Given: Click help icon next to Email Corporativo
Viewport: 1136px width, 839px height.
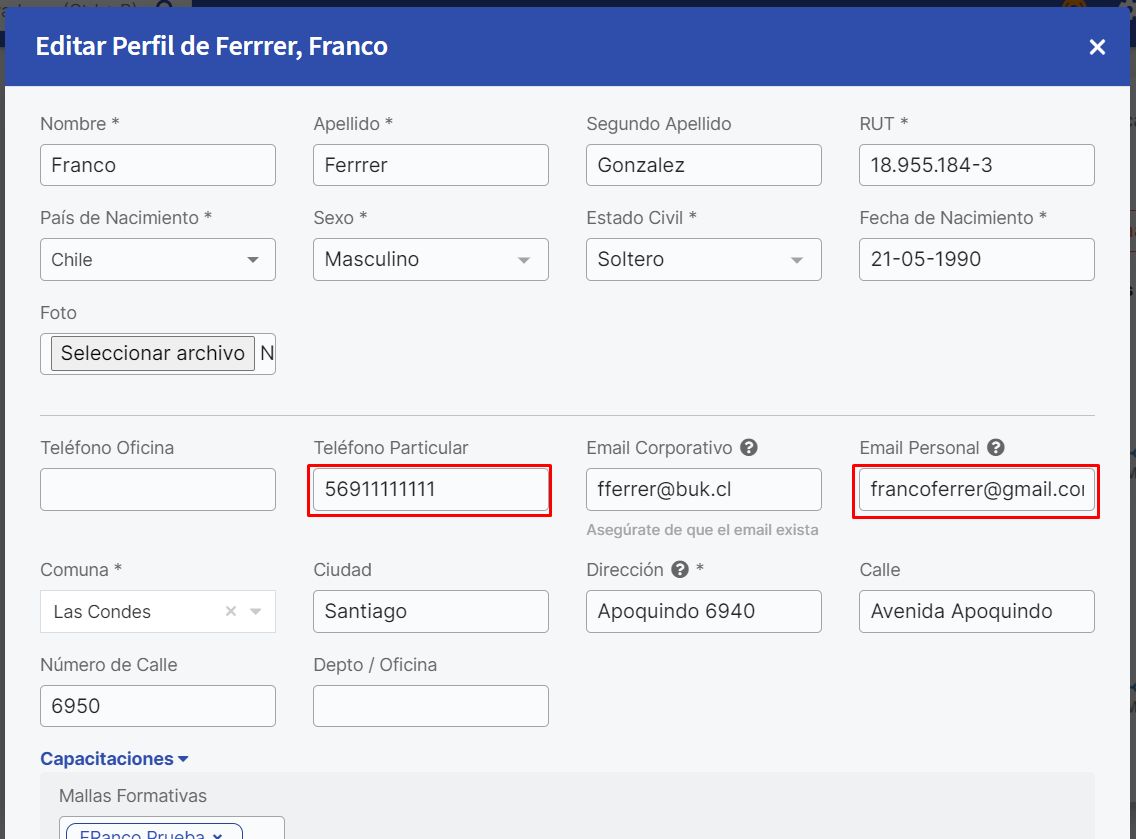Looking at the screenshot, I should pyautogui.click(x=748, y=448).
